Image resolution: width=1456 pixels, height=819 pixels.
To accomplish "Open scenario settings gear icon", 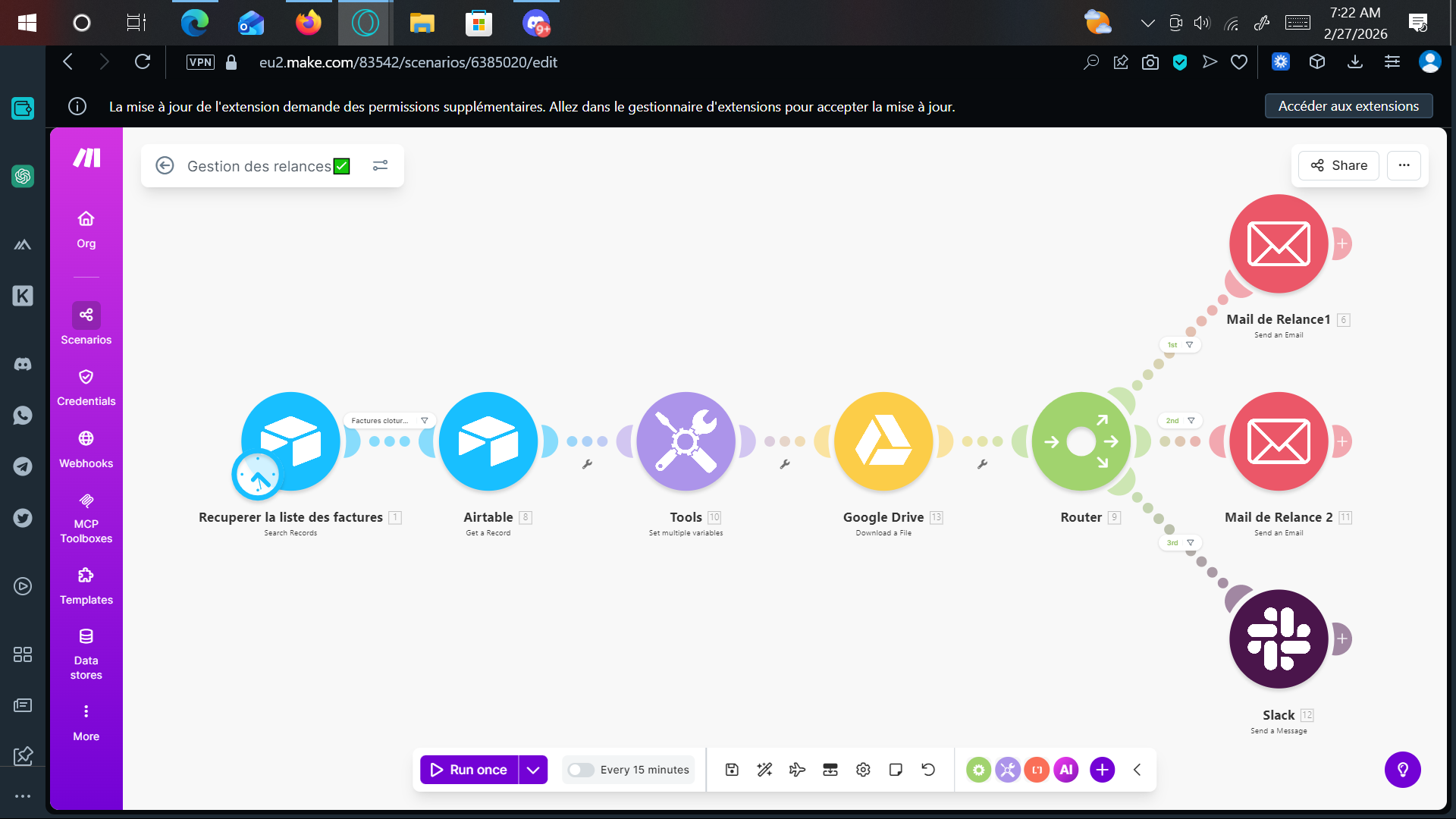I will 863,770.
